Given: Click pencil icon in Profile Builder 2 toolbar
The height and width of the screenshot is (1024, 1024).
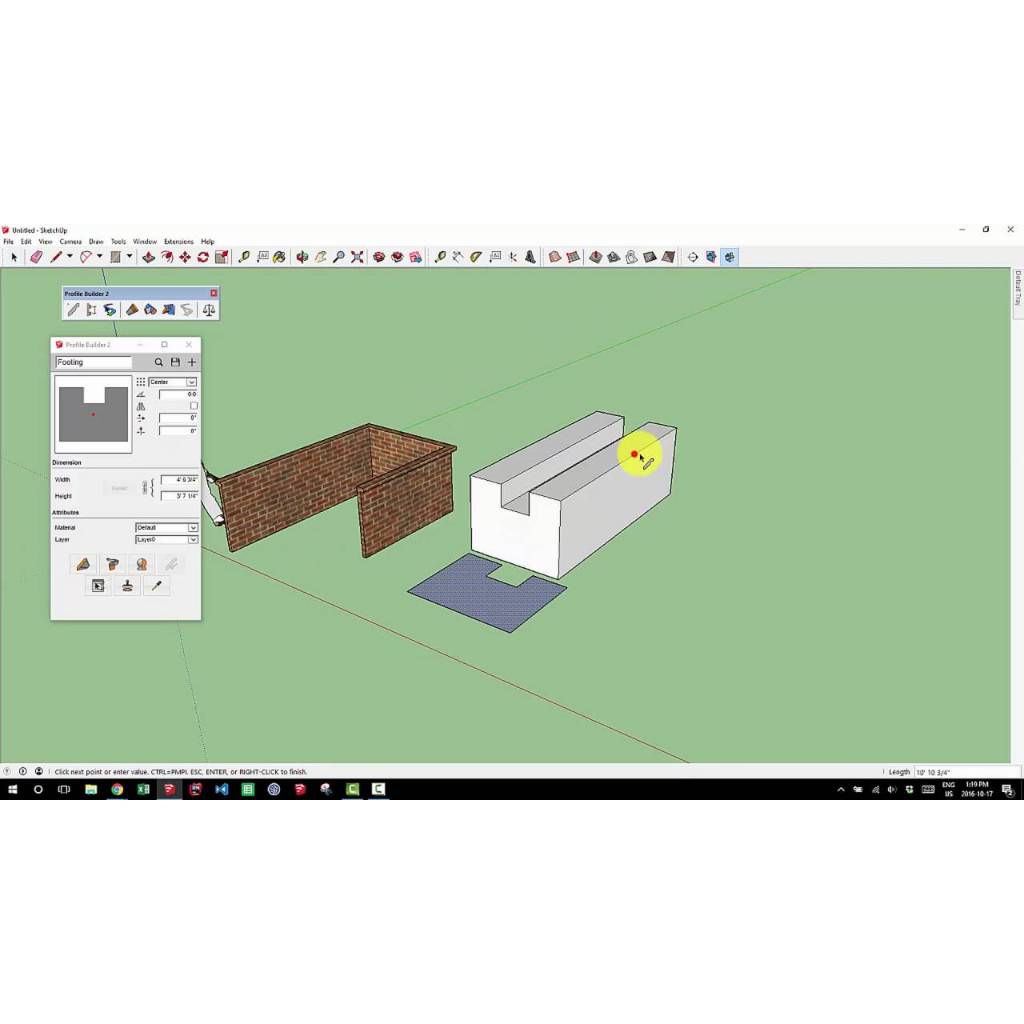Looking at the screenshot, I should click(73, 310).
